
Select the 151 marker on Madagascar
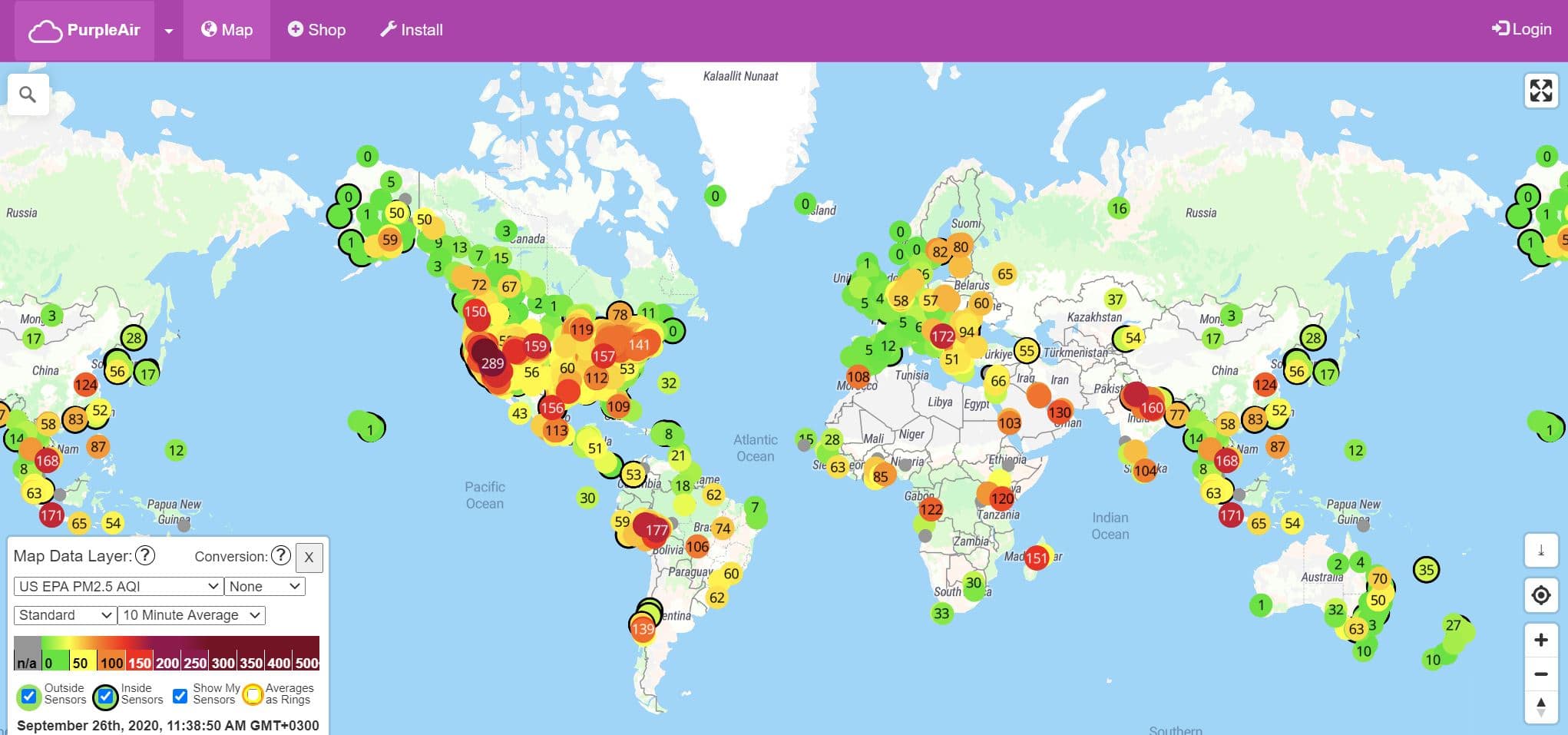click(x=1037, y=558)
